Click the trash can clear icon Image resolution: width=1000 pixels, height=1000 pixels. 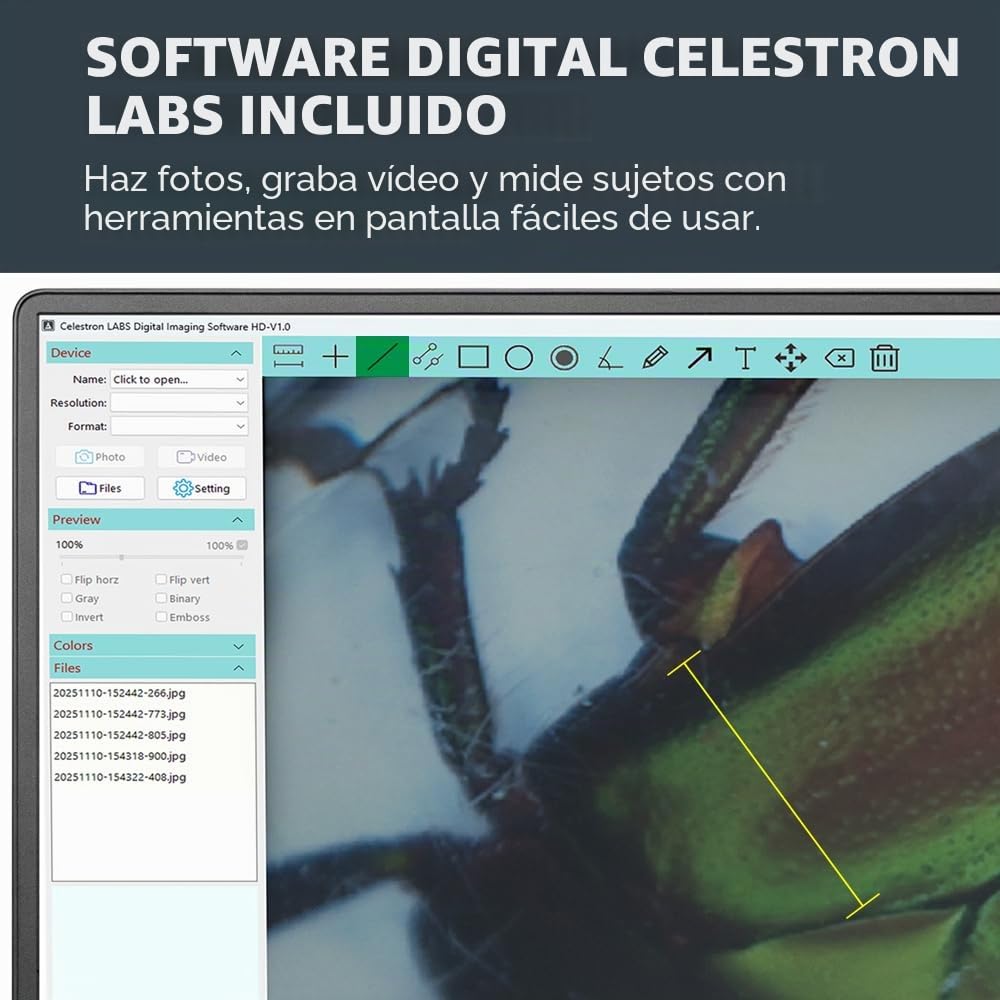885,358
